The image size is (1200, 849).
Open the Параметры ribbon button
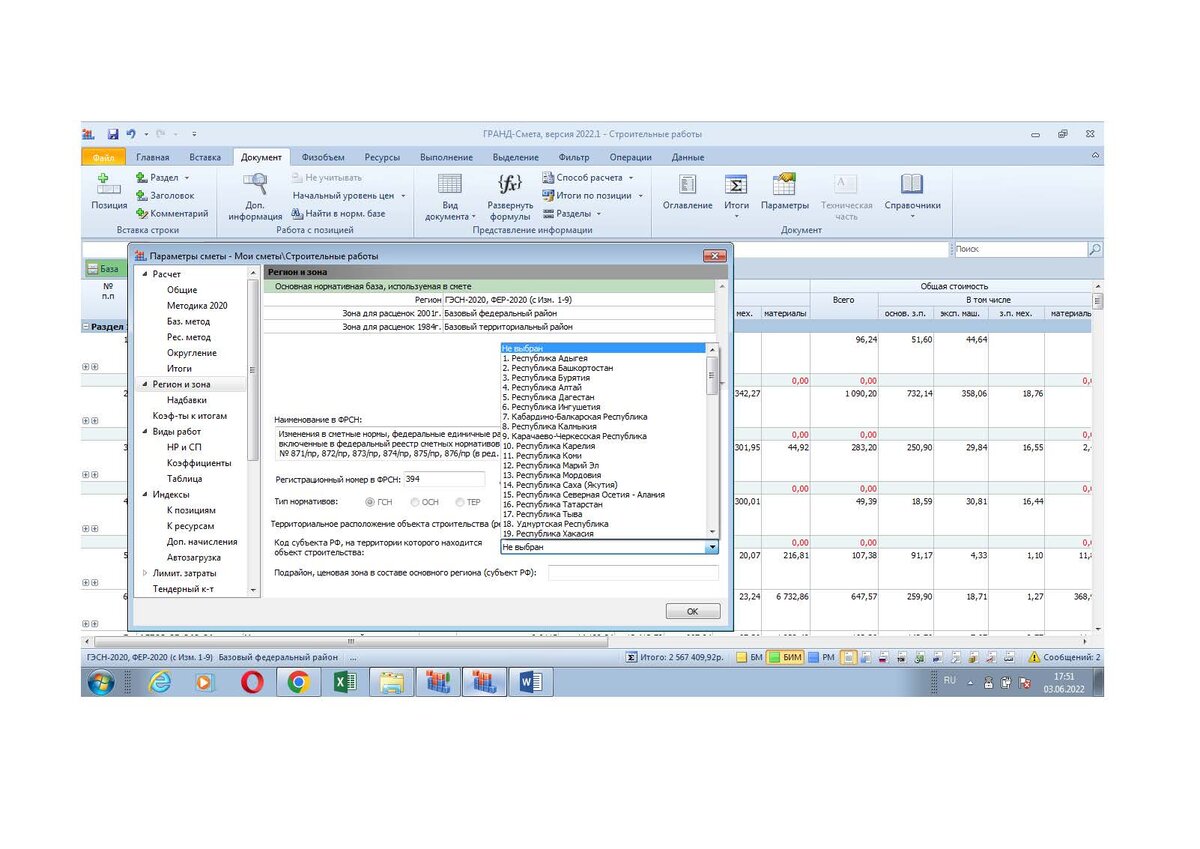tap(785, 192)
